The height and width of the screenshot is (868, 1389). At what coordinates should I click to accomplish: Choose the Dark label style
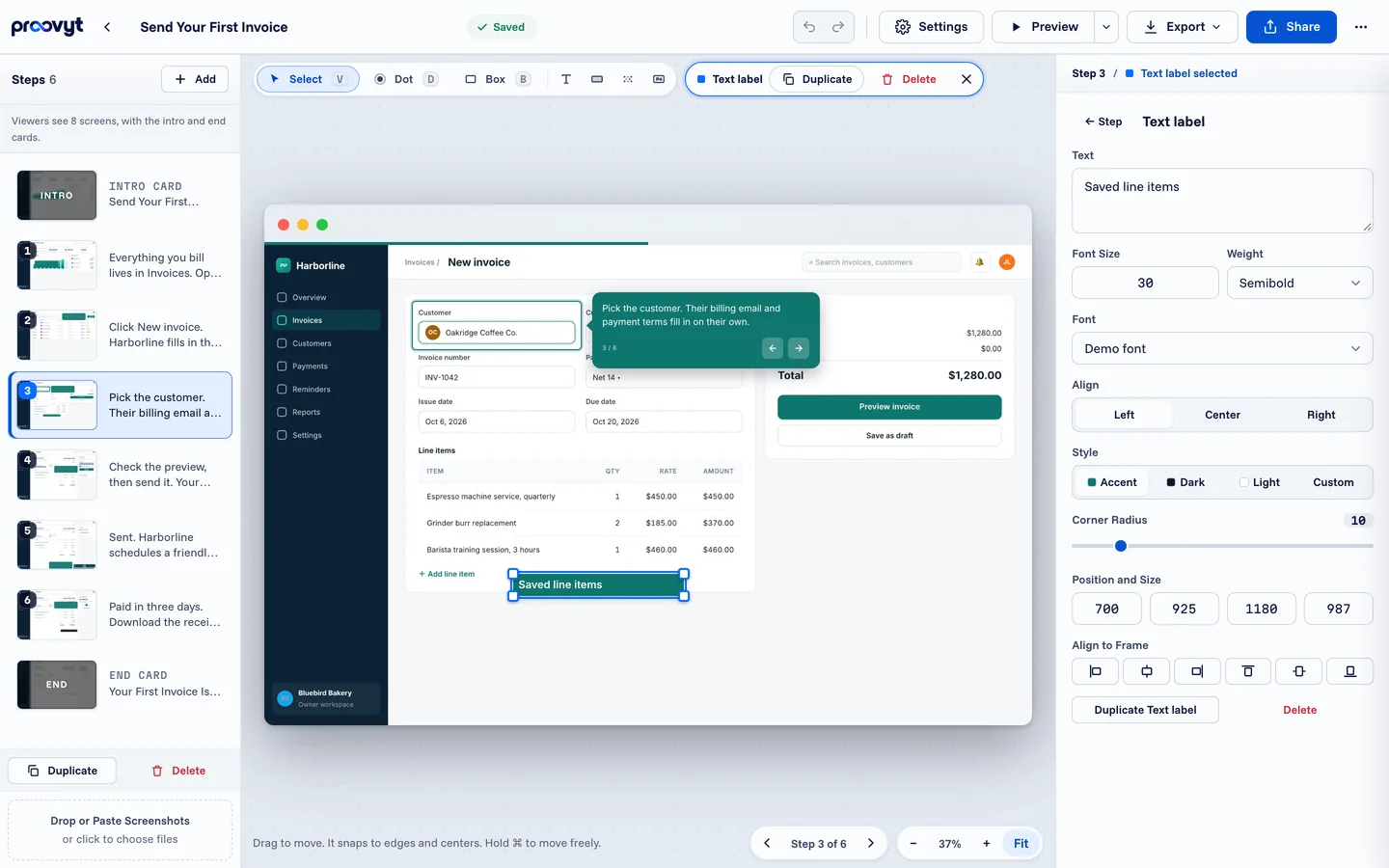(x=1185, y=482)
